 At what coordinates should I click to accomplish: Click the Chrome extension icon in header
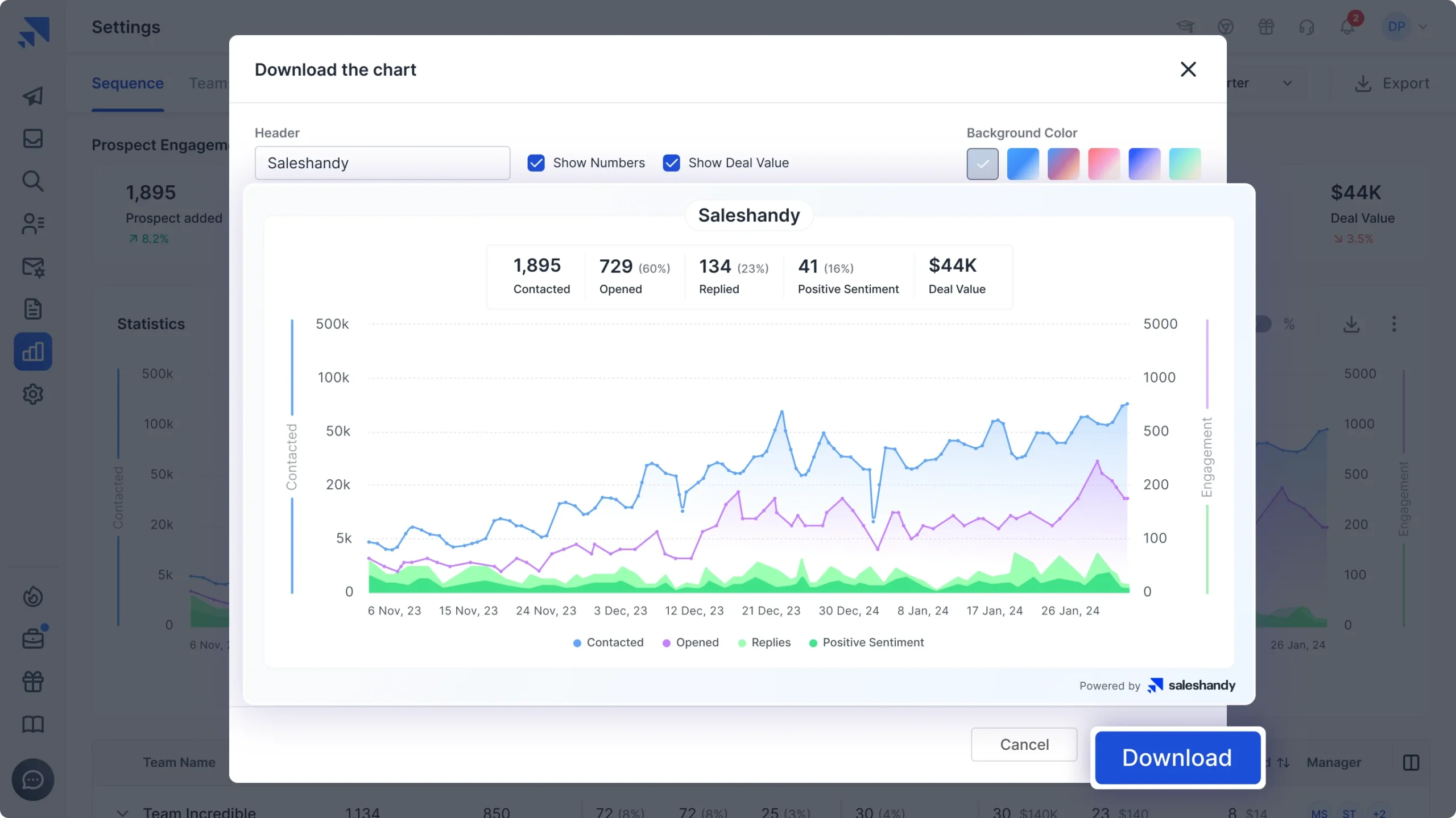pyautogui.click(x=1226, y=27)
